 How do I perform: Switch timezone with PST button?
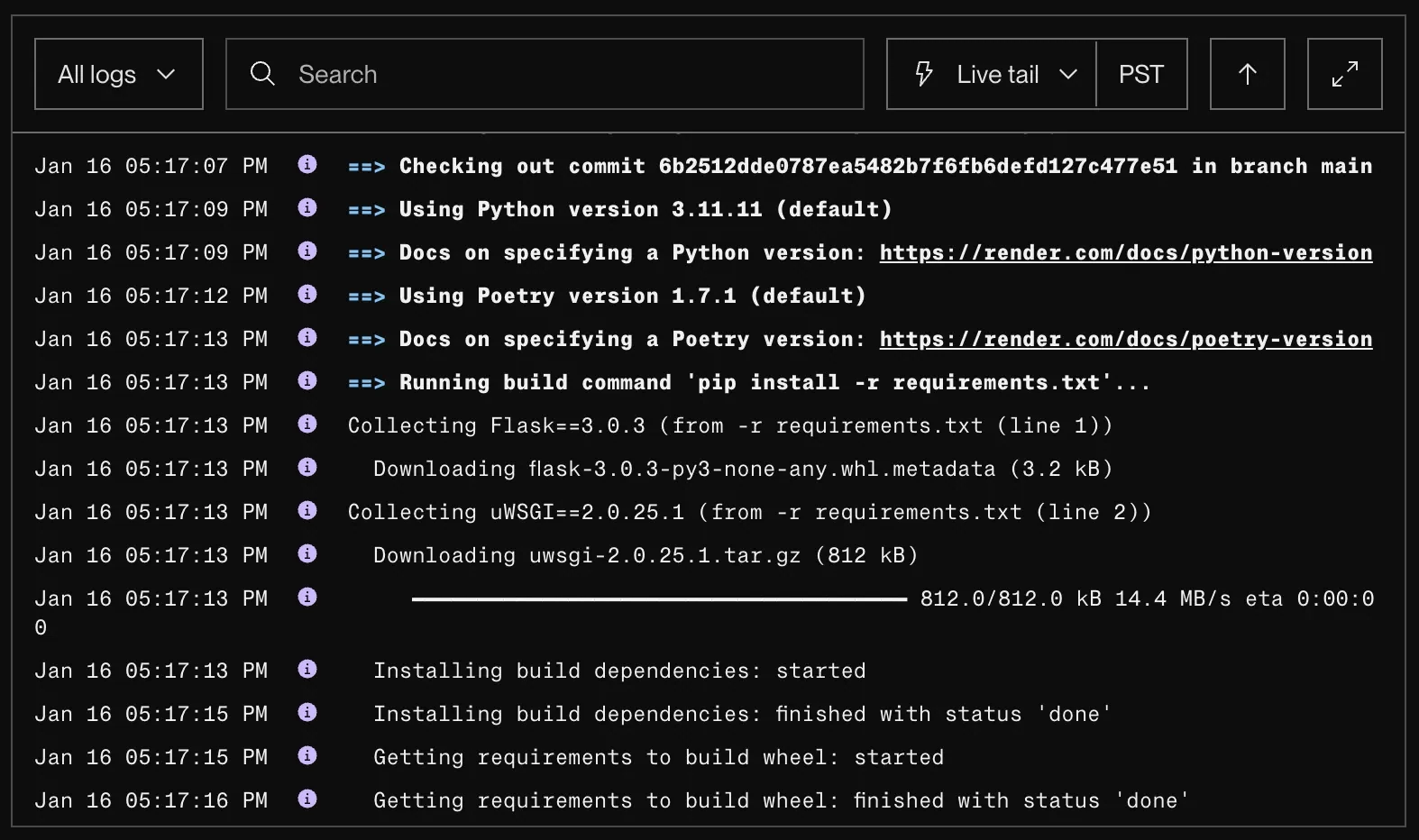tap(1141, 74)
